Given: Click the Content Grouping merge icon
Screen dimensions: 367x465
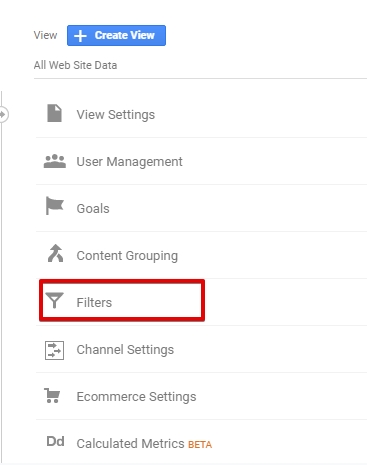Looking at the screenshot, I should 55,253.
